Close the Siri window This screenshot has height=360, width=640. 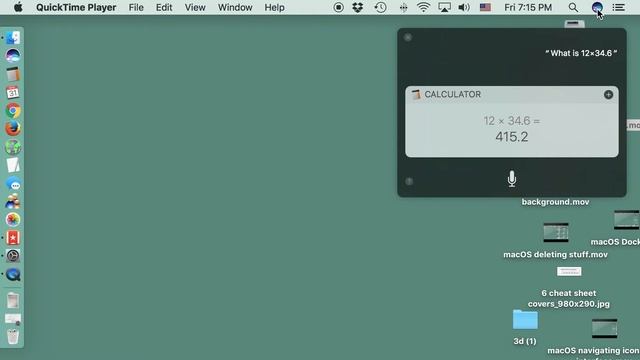[408, 38]
